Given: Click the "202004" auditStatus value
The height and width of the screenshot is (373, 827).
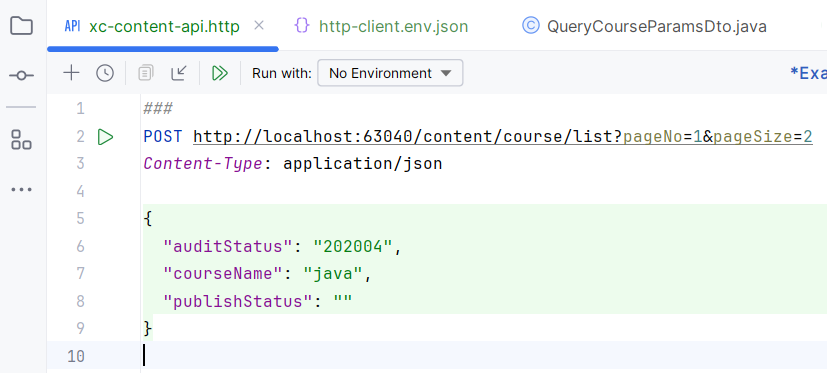Looking at the screenshot, I should tap(353, 246).
